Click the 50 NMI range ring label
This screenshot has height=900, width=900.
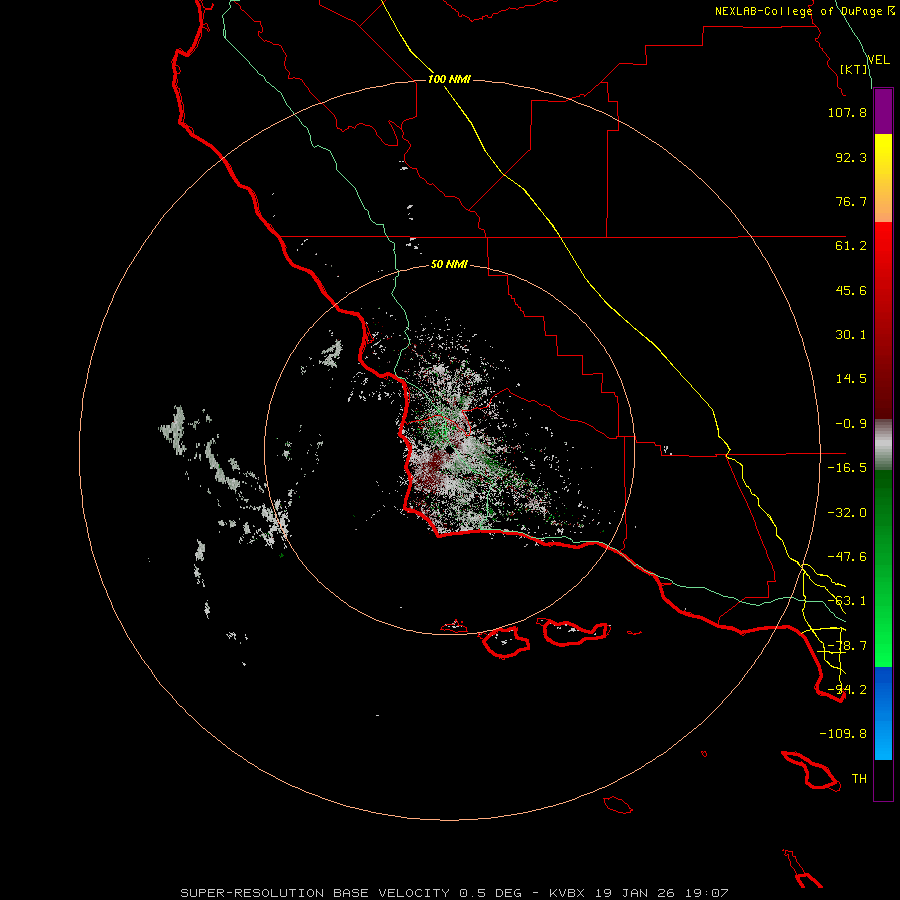coord(449,265)
